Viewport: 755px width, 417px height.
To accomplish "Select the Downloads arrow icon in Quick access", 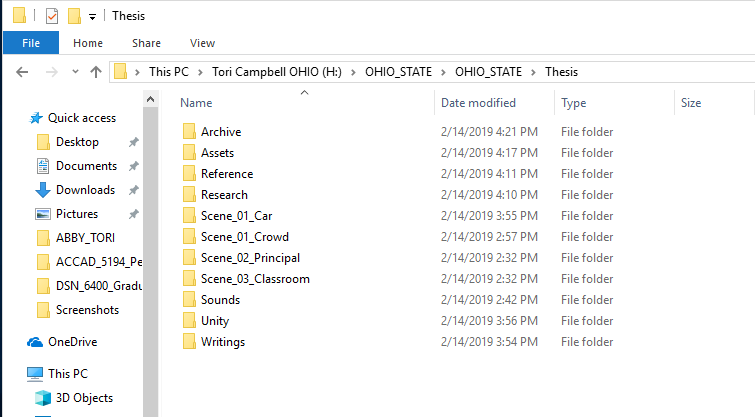I will pos(43,190).
